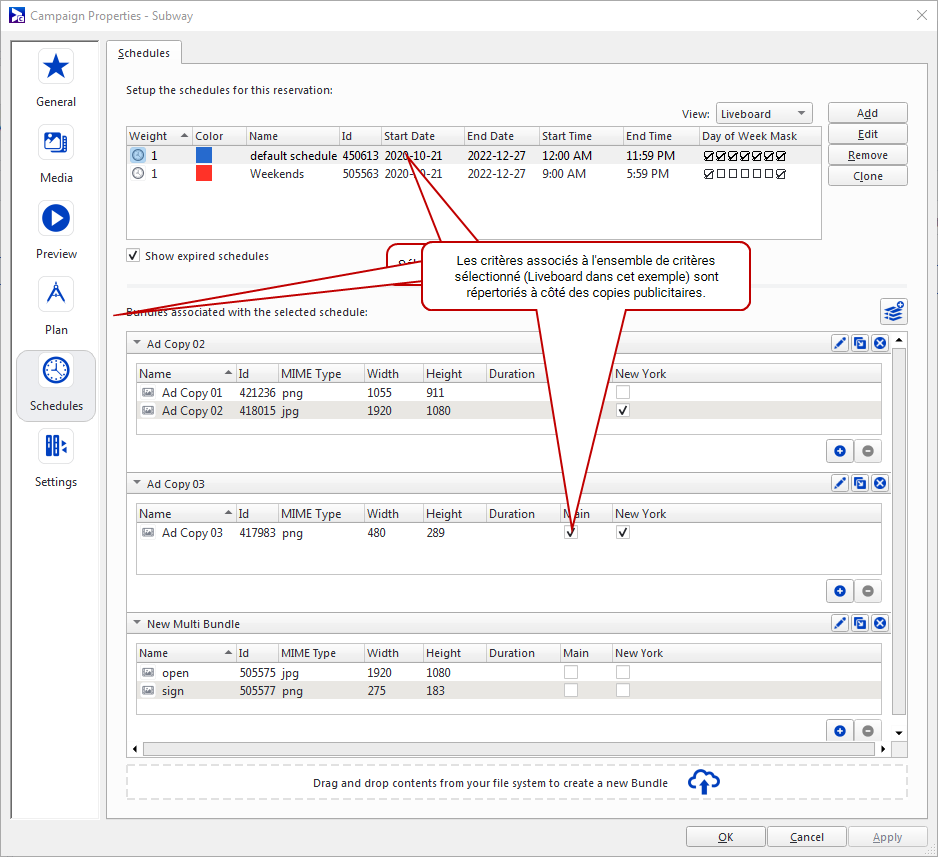Screen dimensions: 938x857
Task: Collapse the Ad Copy 02 bundle
Action: (137, 344)
